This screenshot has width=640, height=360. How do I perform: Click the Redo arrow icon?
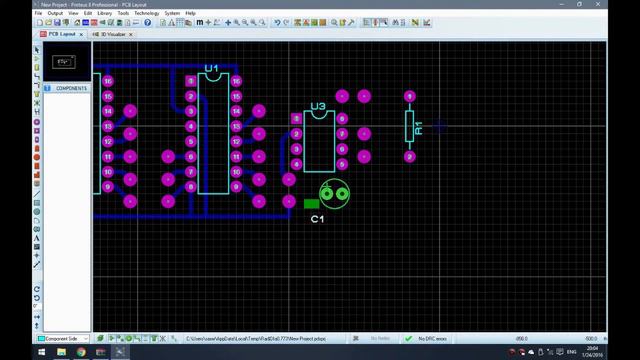(x=286, y=22)
